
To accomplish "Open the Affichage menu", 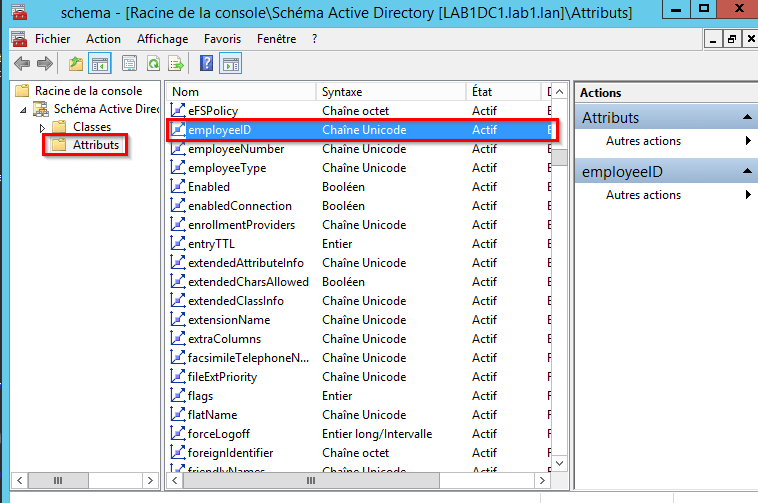I will [x=162, y=39].
